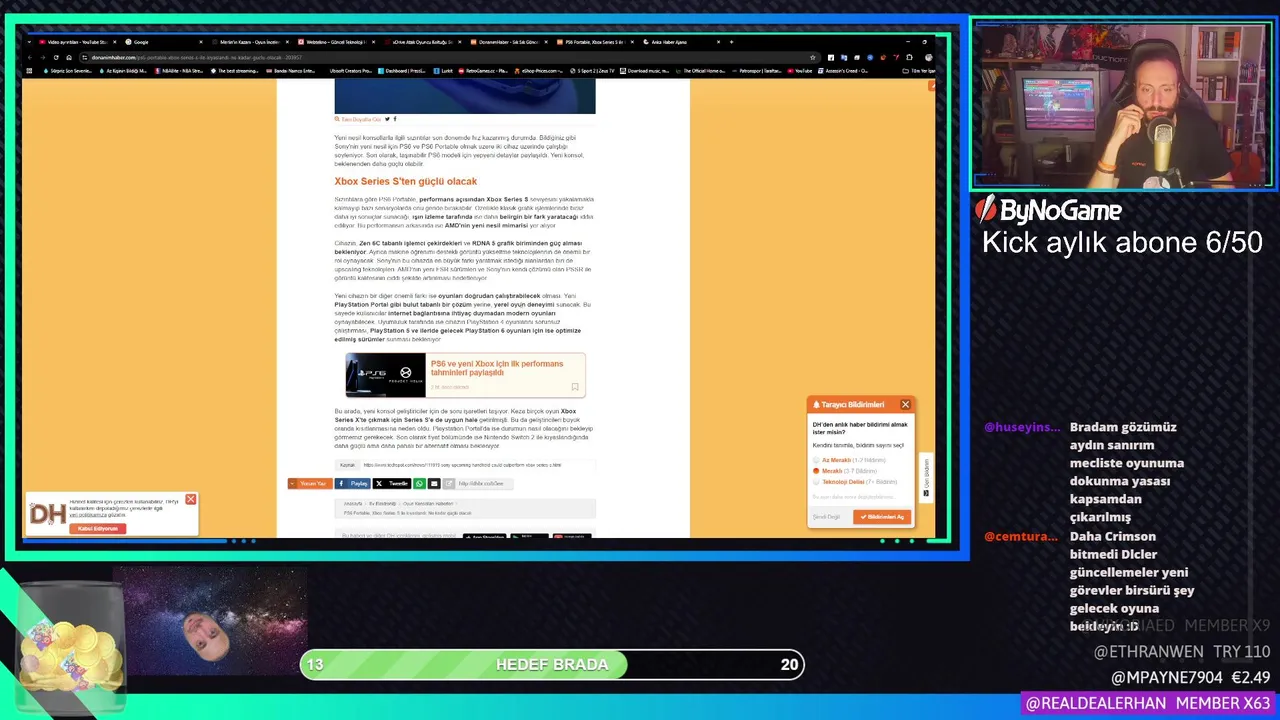Click the WhatsApp share icon
The height and width of the screenshot is (720, 1280).
click(420, 483)
